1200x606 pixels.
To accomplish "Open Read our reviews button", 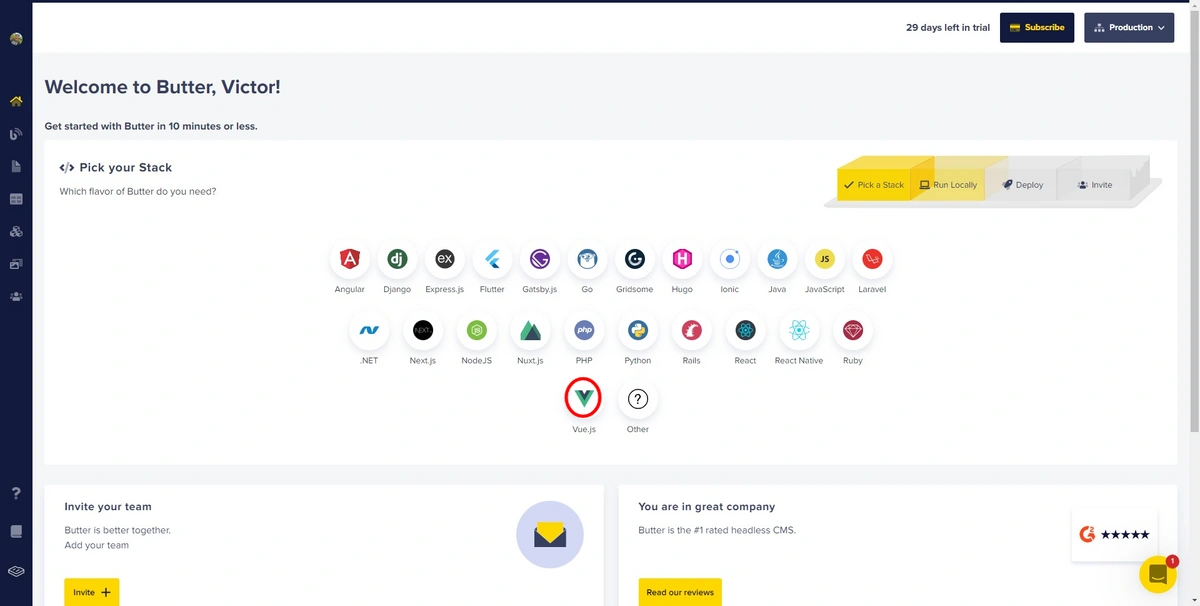I will [x=680, y=592].
